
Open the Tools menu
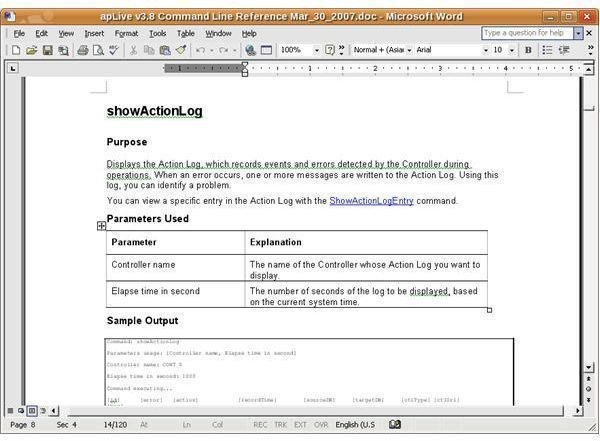point(157,34)
